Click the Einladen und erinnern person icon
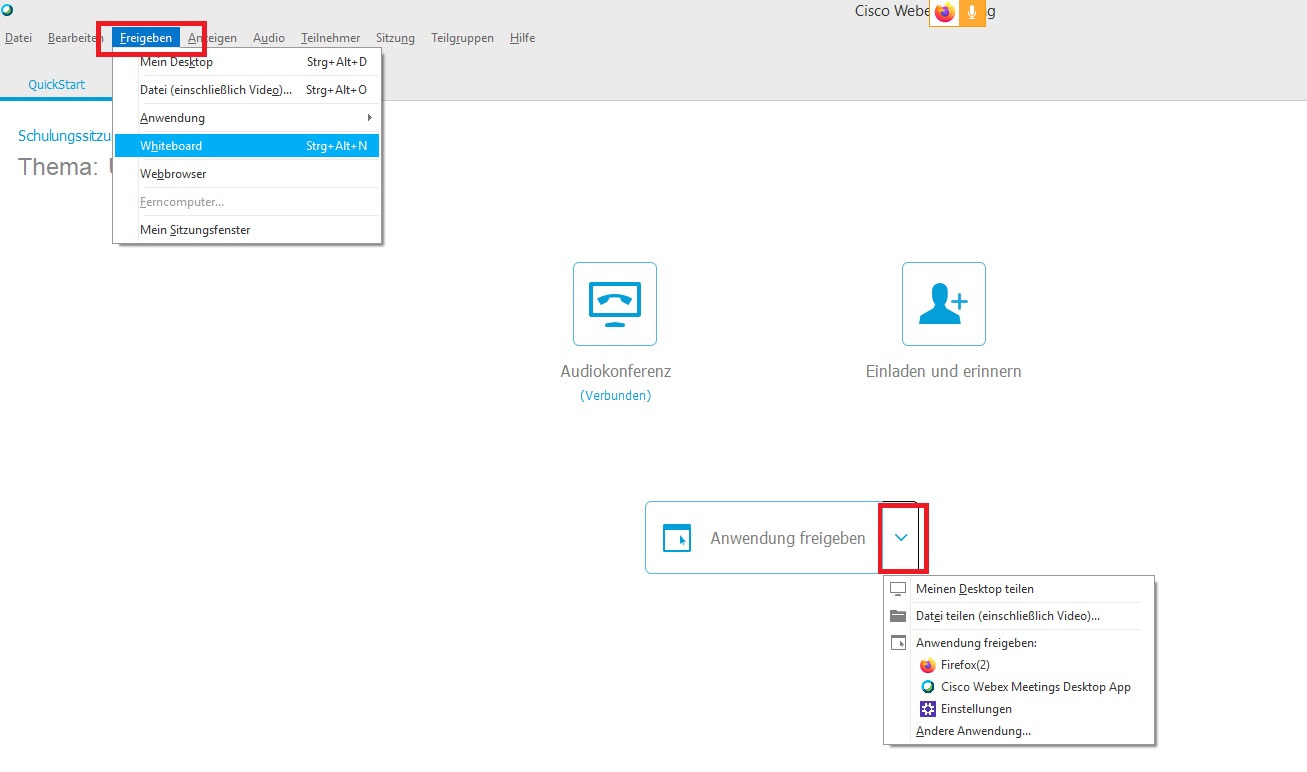This screenshot has height=772, width=1307. point(944,304)
